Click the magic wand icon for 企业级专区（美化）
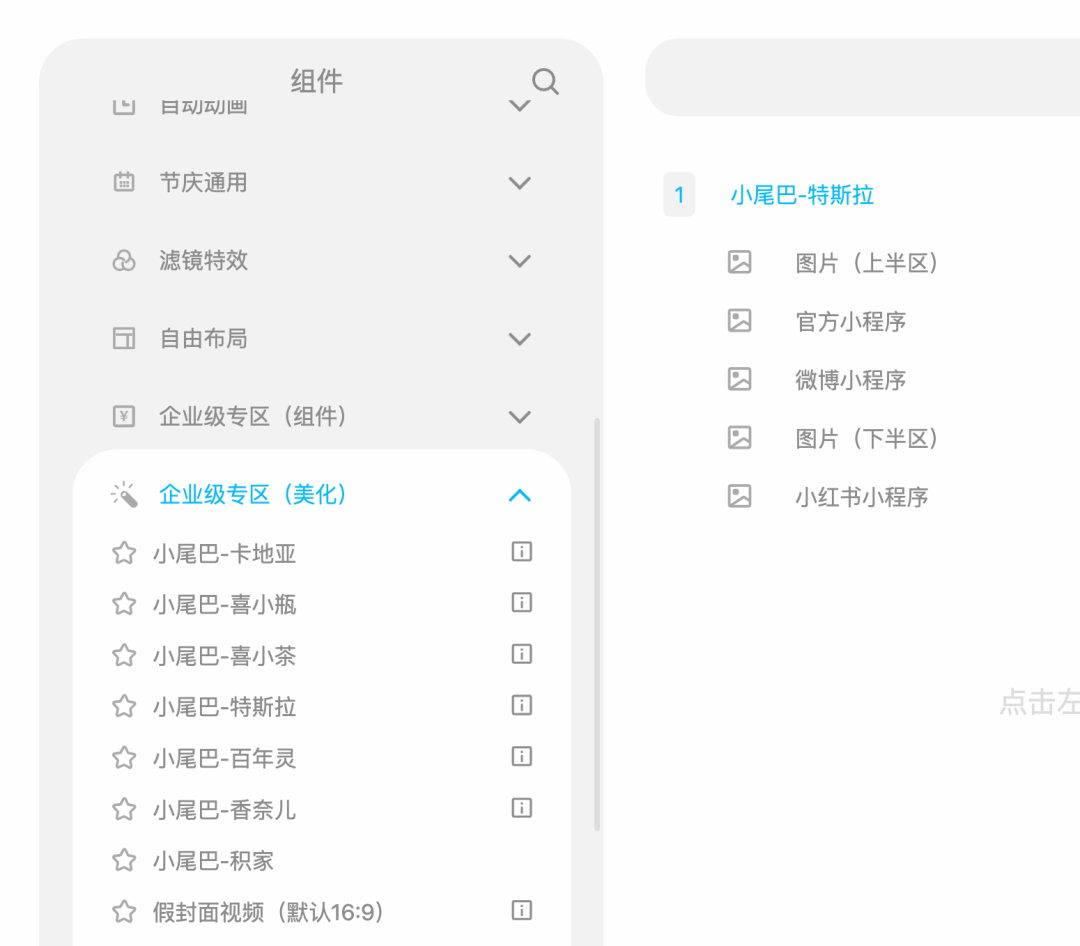 (124, 495)
